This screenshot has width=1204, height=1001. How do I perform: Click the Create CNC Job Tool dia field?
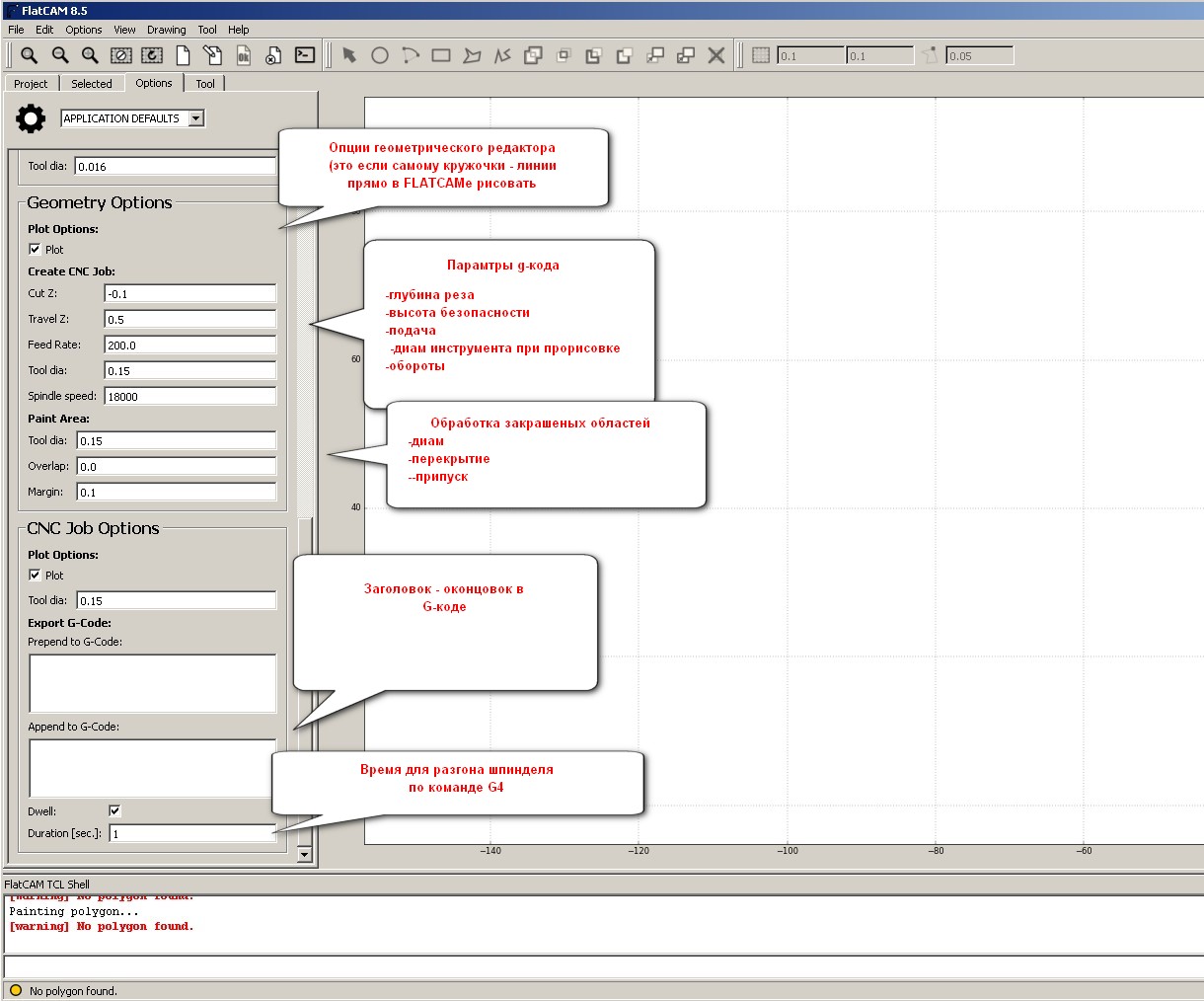[x=190, y=370]
